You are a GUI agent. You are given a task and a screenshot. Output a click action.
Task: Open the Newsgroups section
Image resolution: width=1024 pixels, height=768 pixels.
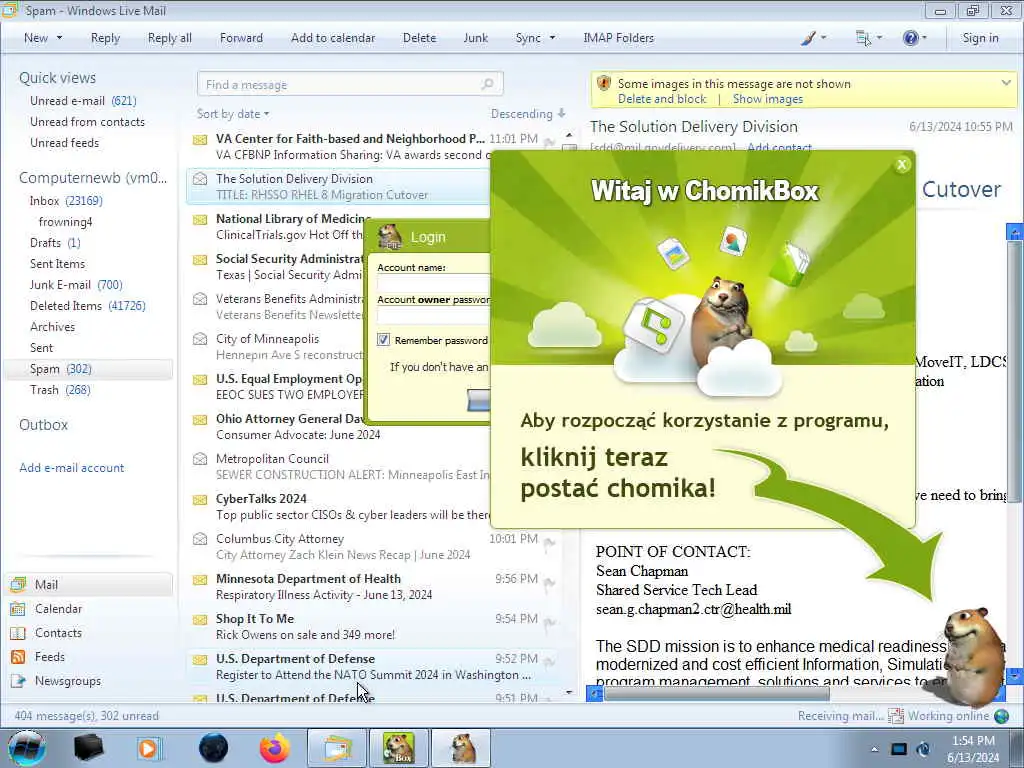pyautogui.click(x=68, y=680)
